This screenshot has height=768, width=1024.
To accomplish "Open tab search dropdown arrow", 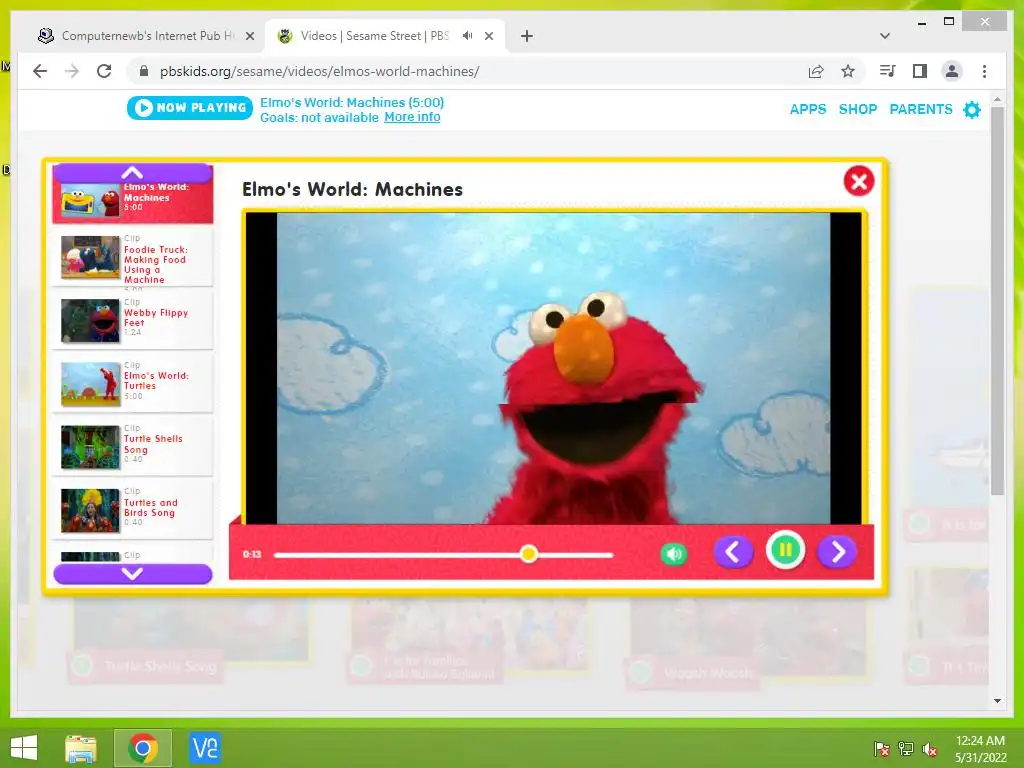I will (885, 36).
